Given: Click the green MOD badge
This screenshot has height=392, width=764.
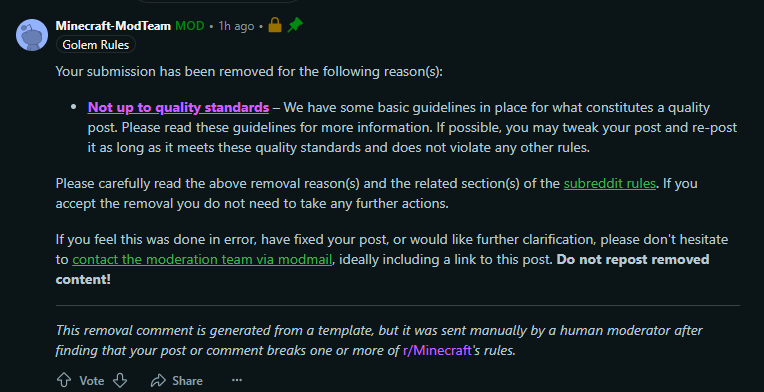Looking at the screenshot, I should [190, 26].
